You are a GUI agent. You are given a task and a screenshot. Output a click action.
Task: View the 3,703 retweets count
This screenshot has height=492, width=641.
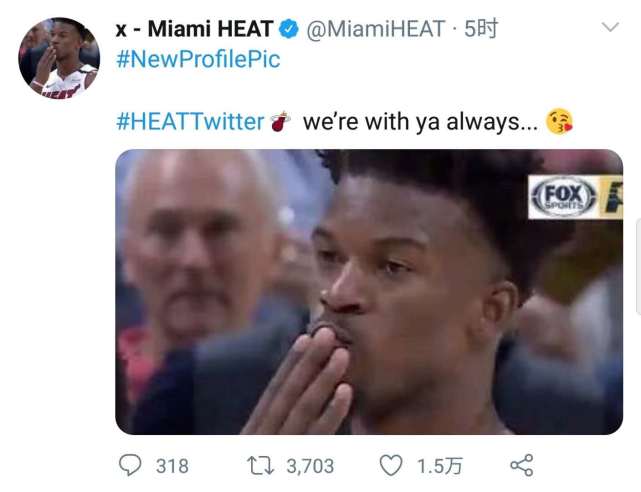tap(310, 466)
